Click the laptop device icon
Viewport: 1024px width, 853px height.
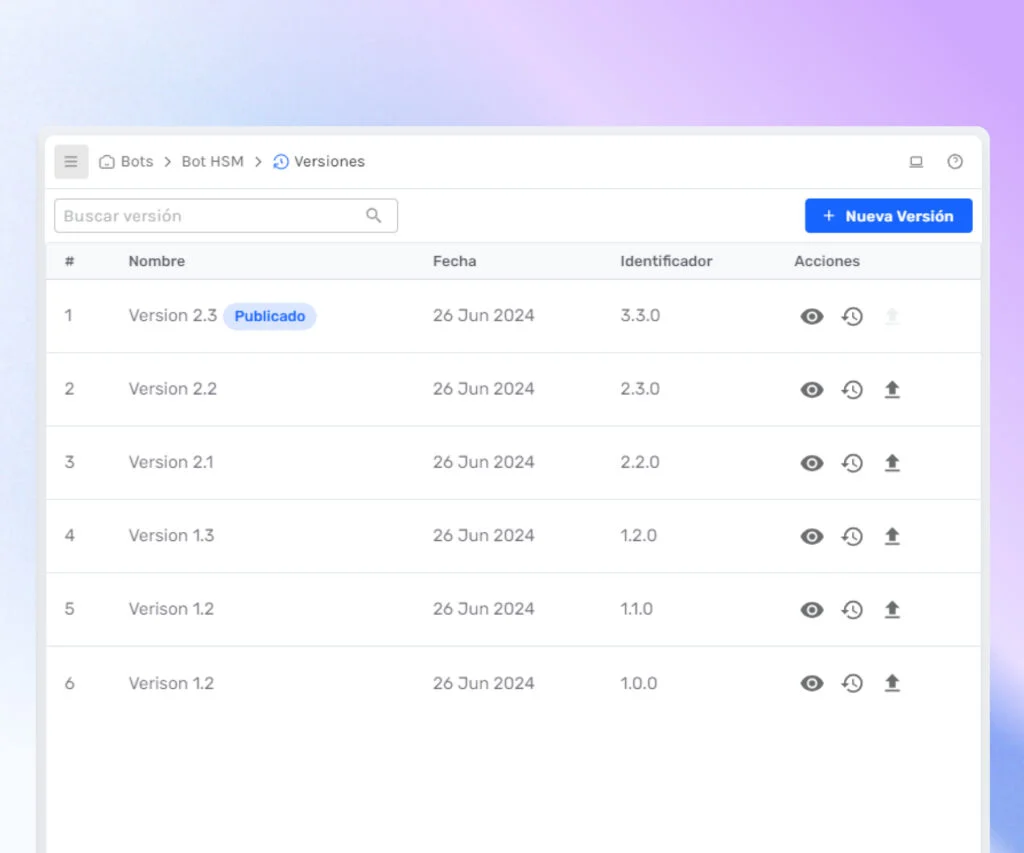(x=916, y=162)
